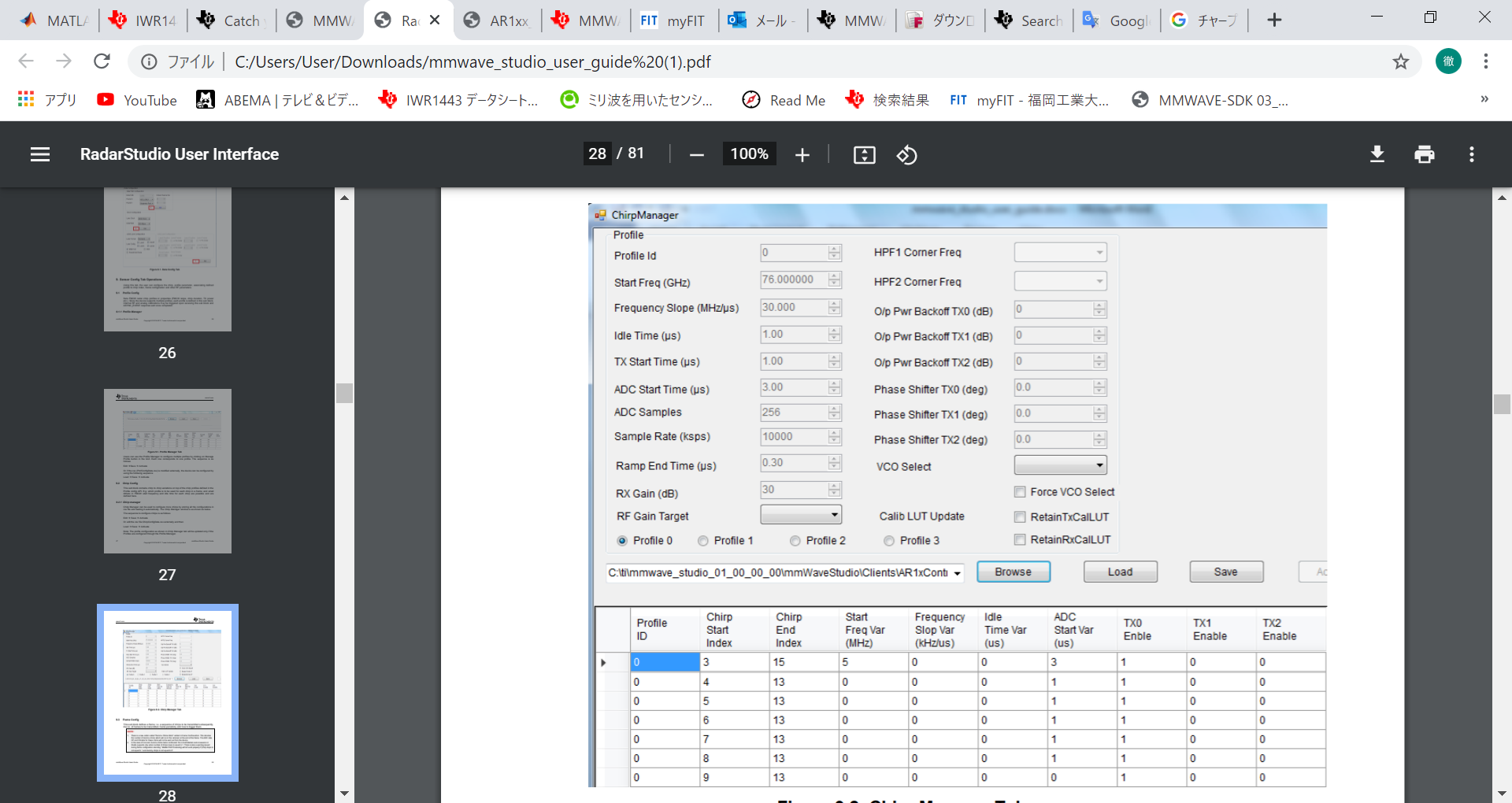Click the address bar URL
The image size is (1512, 803).
click(472, 61)
